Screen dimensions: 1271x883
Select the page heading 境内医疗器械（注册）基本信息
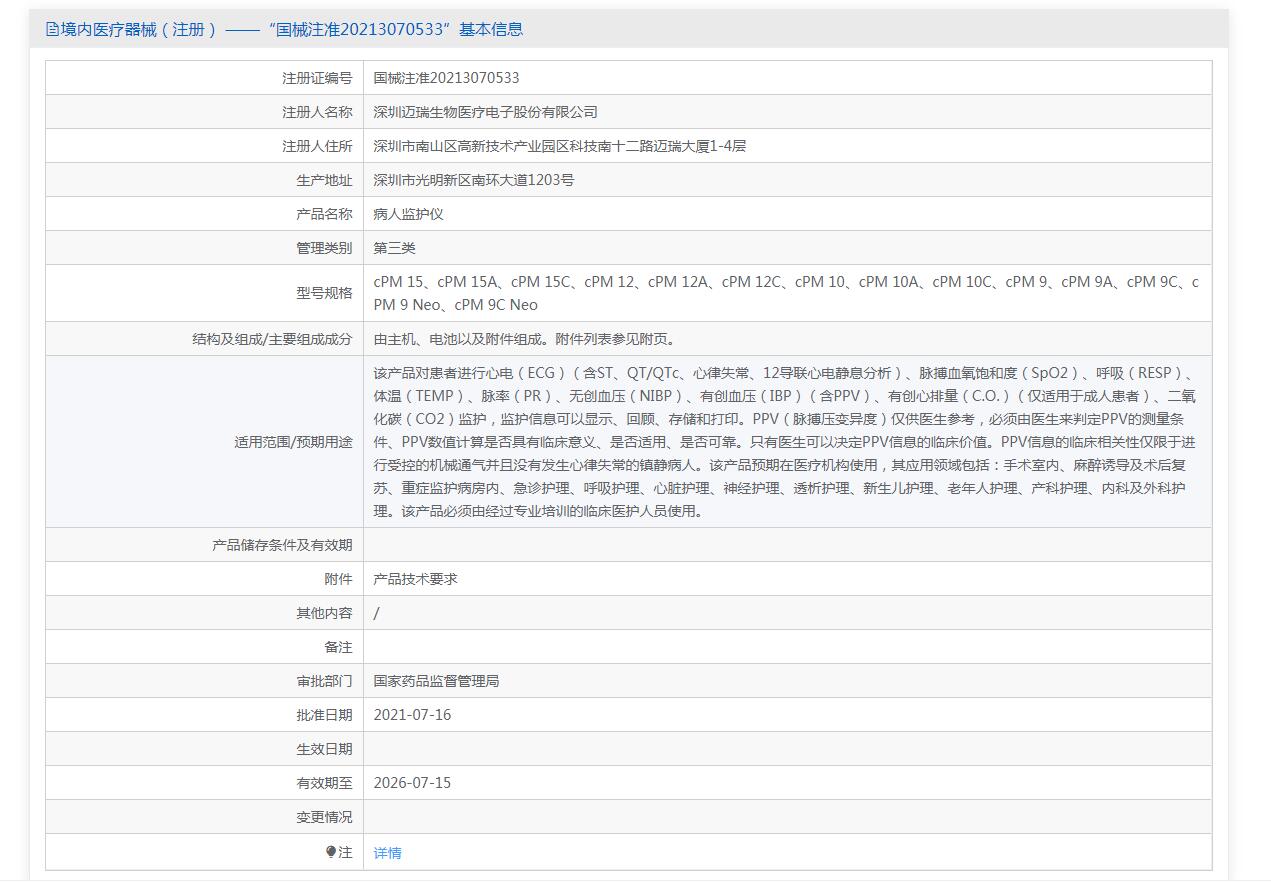(x=284, y=29)
